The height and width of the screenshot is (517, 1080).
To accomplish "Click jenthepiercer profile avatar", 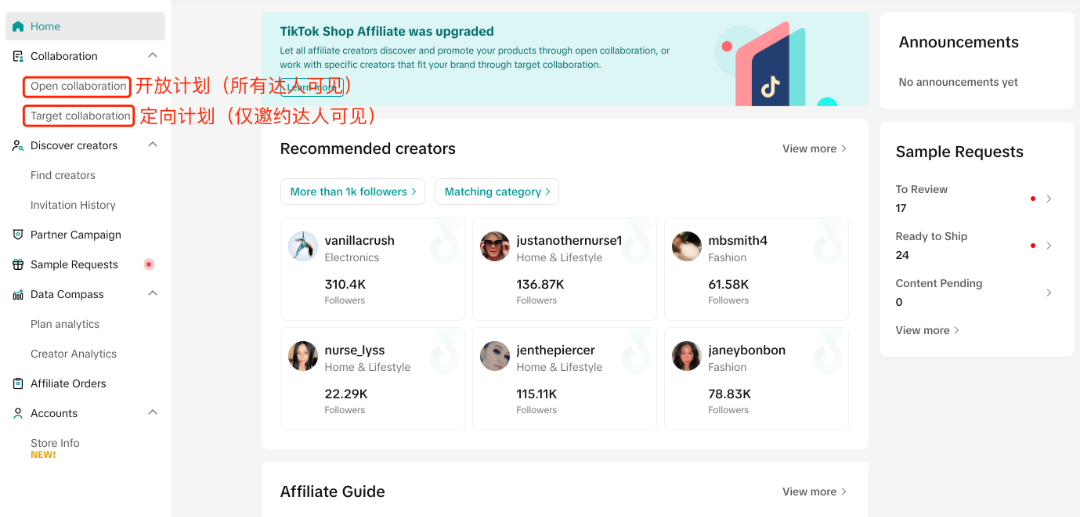I will click(x=495, y=356).
